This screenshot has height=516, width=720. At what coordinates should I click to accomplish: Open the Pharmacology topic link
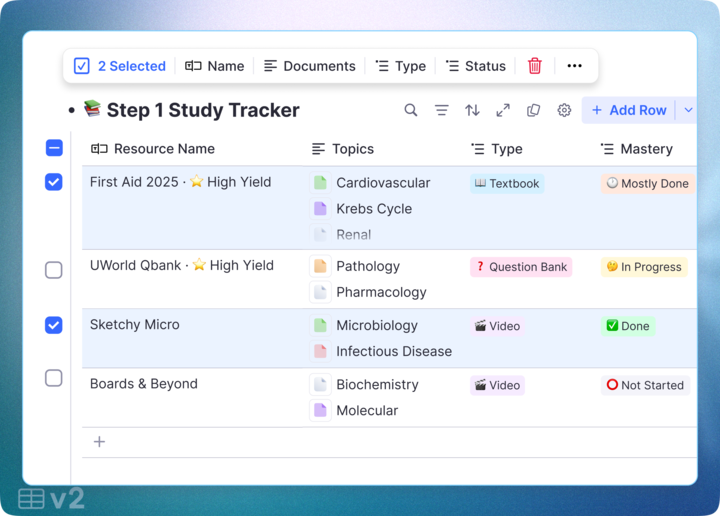click(382, 292)
